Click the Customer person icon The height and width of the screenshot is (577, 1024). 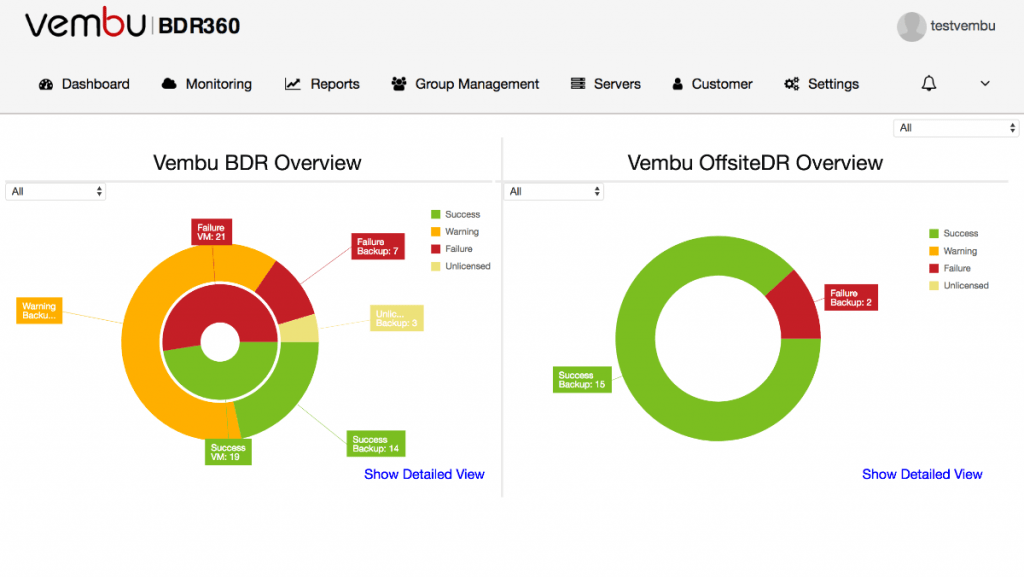tap(677, 84)
